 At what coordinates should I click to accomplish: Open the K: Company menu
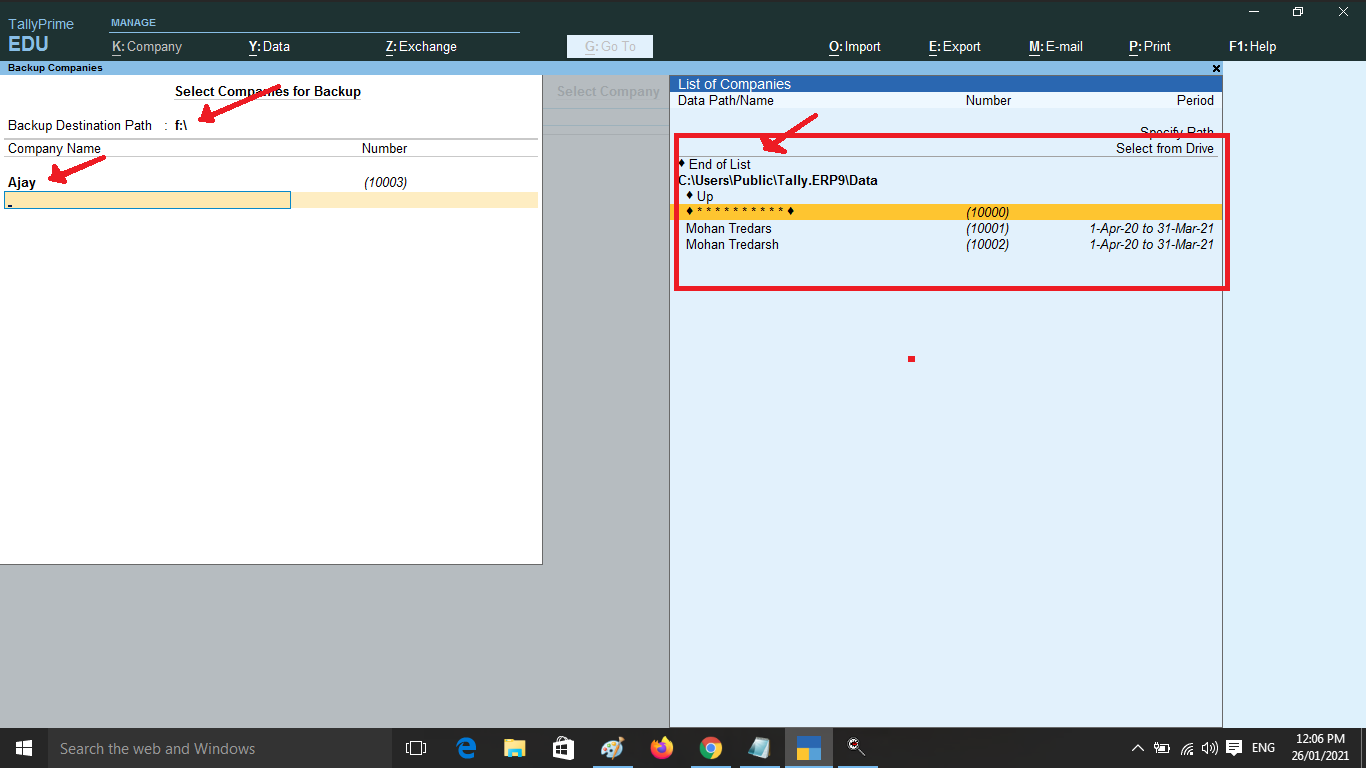point(147,46)
